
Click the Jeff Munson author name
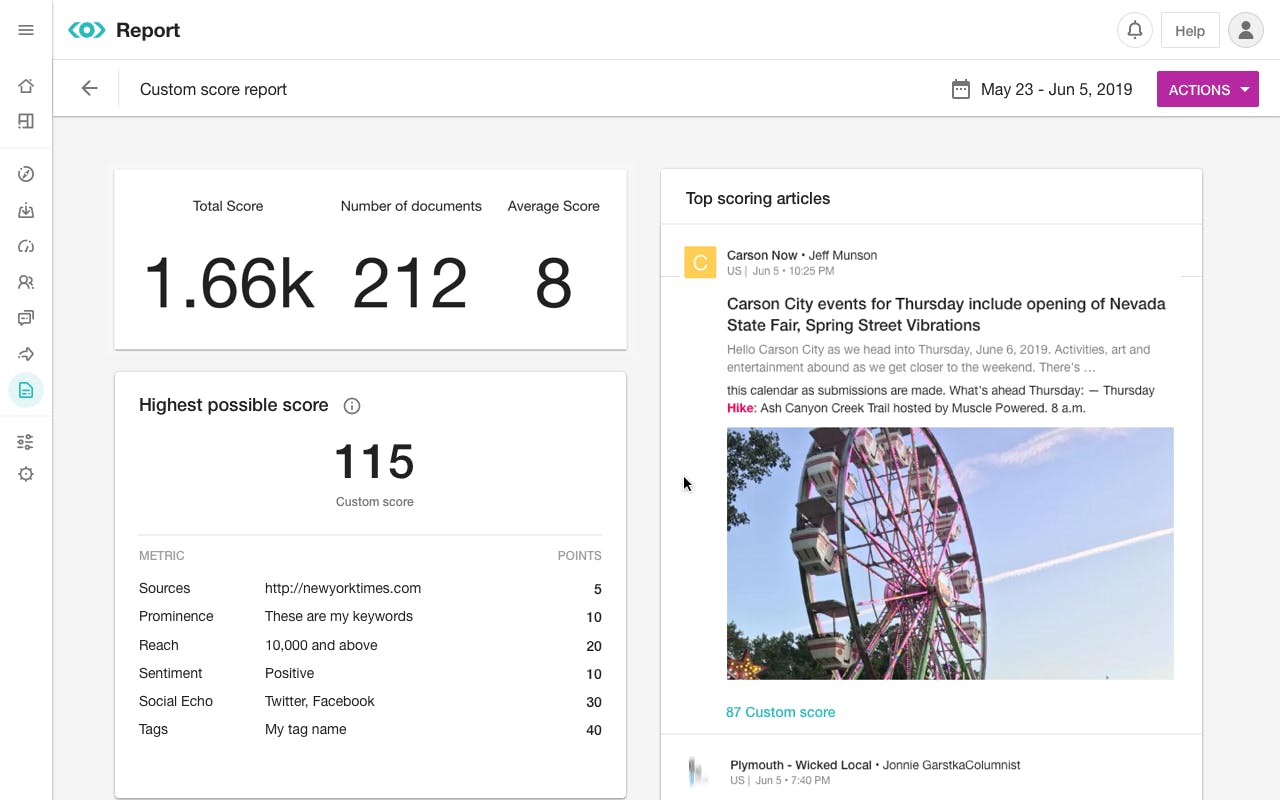pos(843,255)
